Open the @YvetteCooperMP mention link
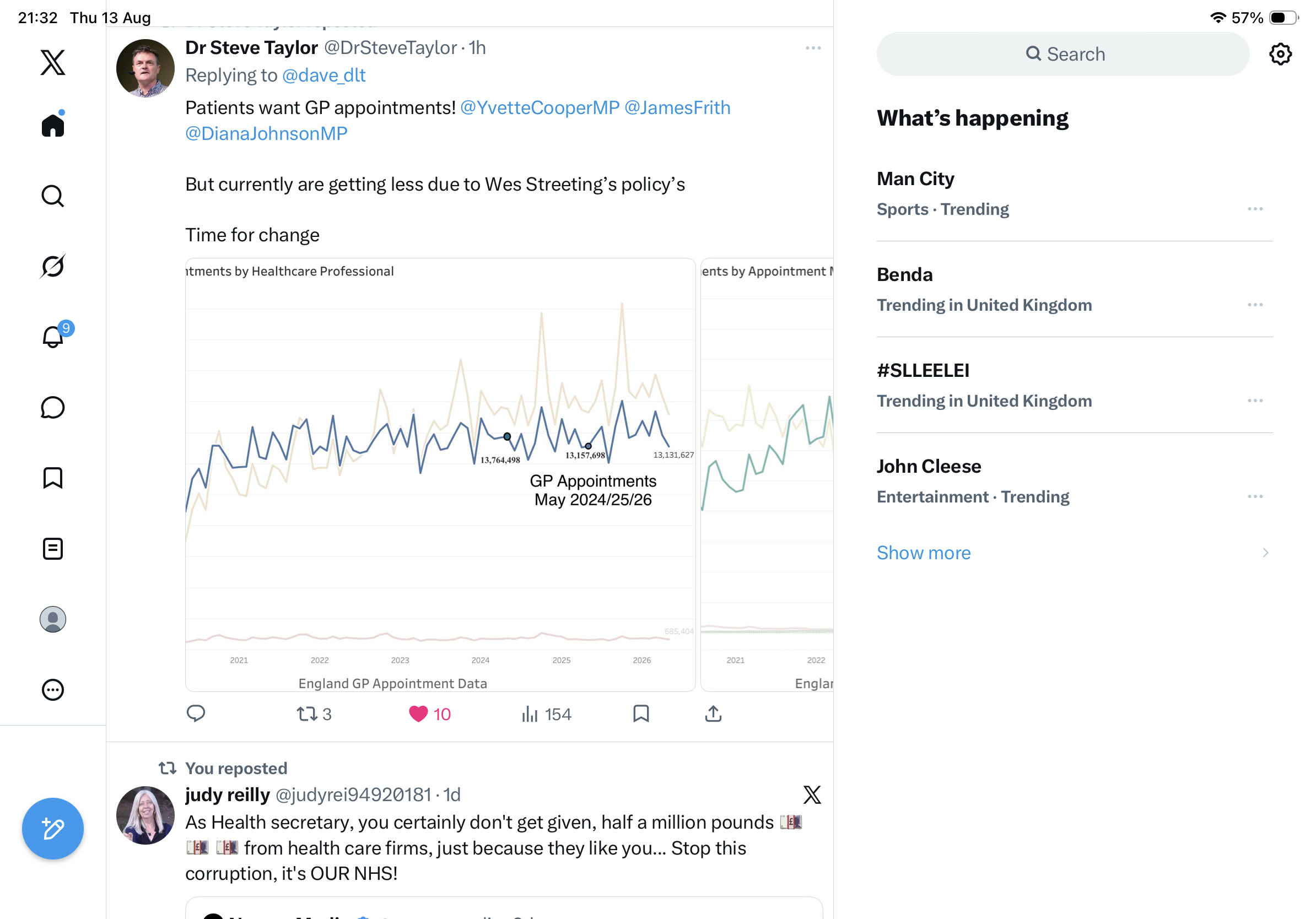1316x919 pixels. point(540,108)
